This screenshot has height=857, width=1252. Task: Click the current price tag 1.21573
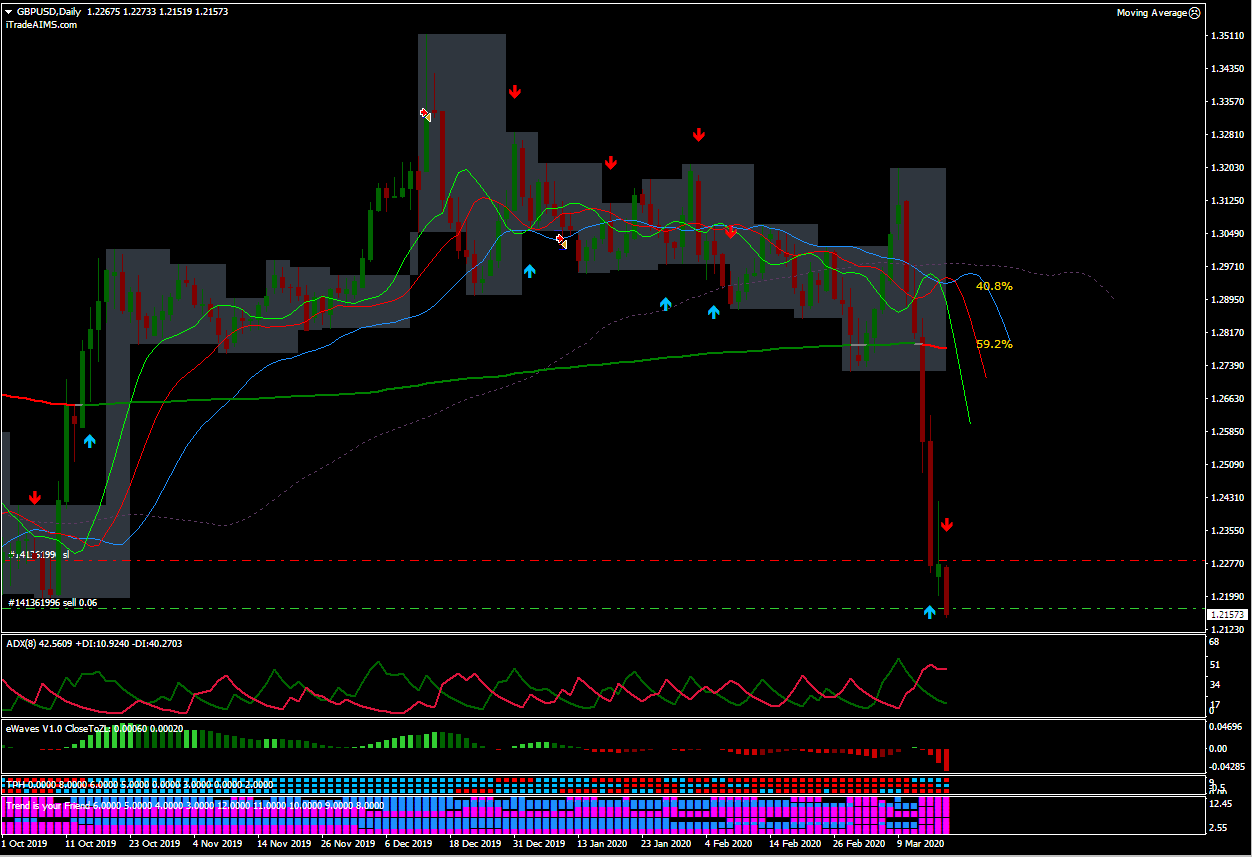coord(1225,614)
